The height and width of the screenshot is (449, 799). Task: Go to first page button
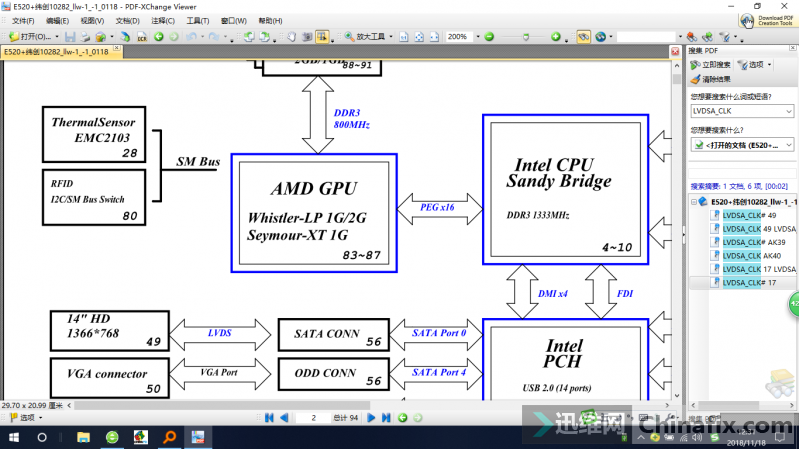(269, 418)
